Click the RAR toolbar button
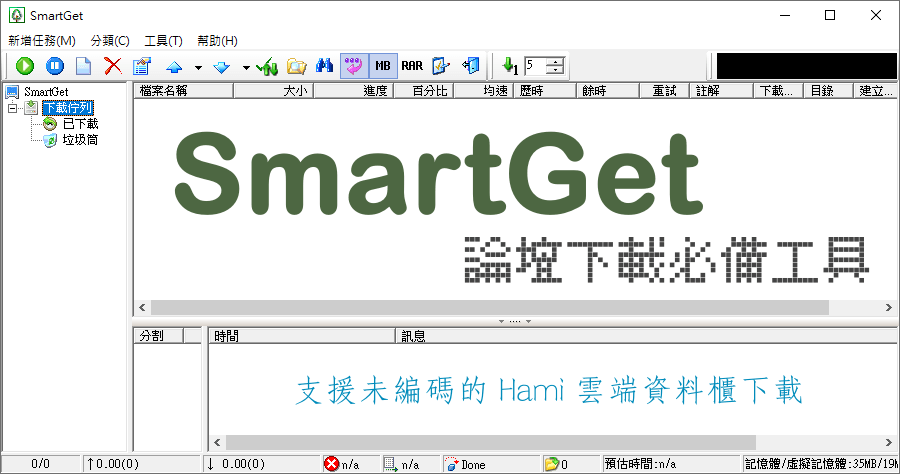900x474 pixels. point(412,66)
